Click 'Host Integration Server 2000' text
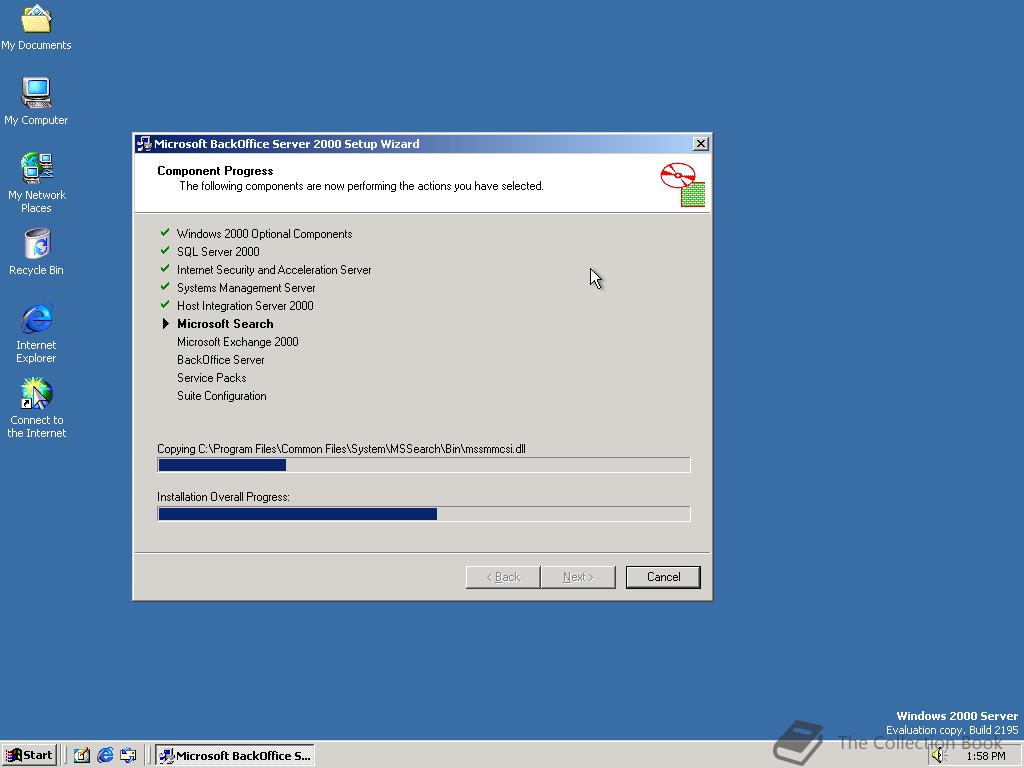The image size is (1024, 768). coord(245,306)
